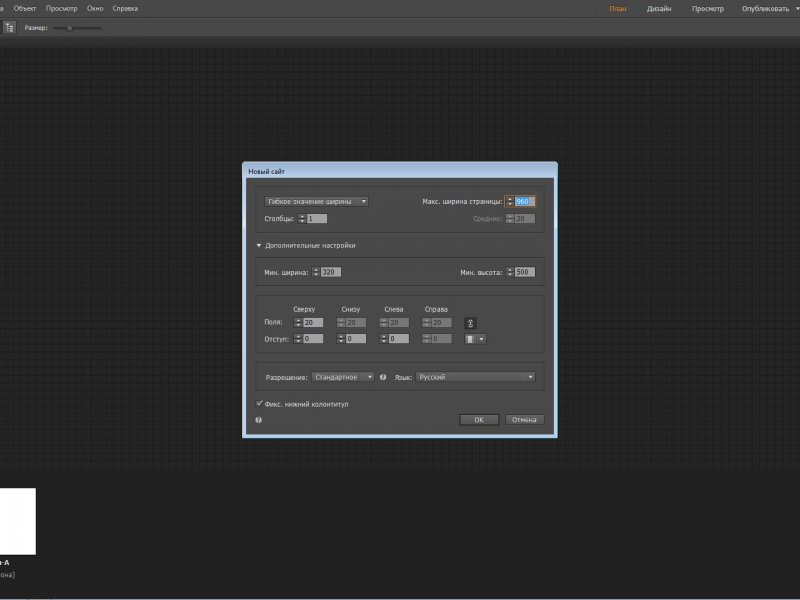Click the help icon beside the resolution dropdown
The height and width of the screenshot is (600, 800).
click(x=383, y=377)
